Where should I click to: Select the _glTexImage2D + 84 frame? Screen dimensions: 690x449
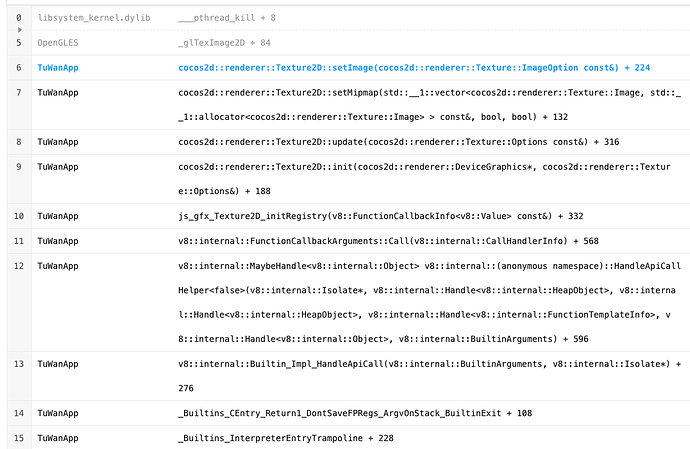point(225,43)
